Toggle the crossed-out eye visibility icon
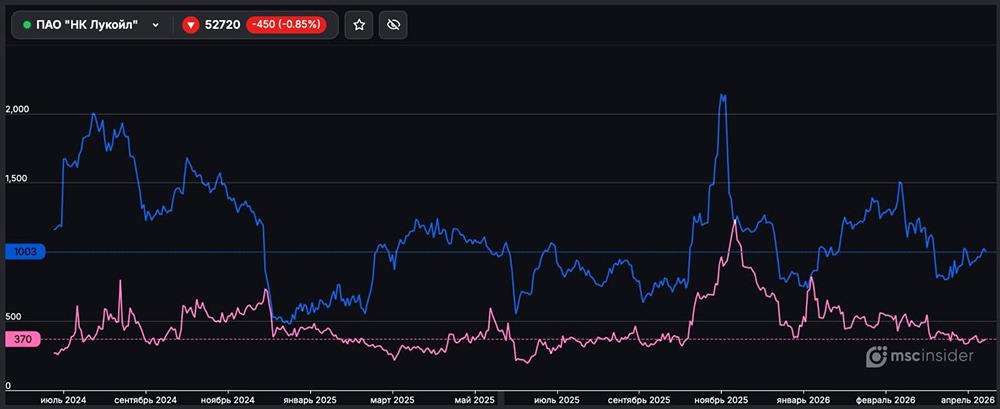The height and width of the screenshot is (409, 1000). tap(394, 25)
